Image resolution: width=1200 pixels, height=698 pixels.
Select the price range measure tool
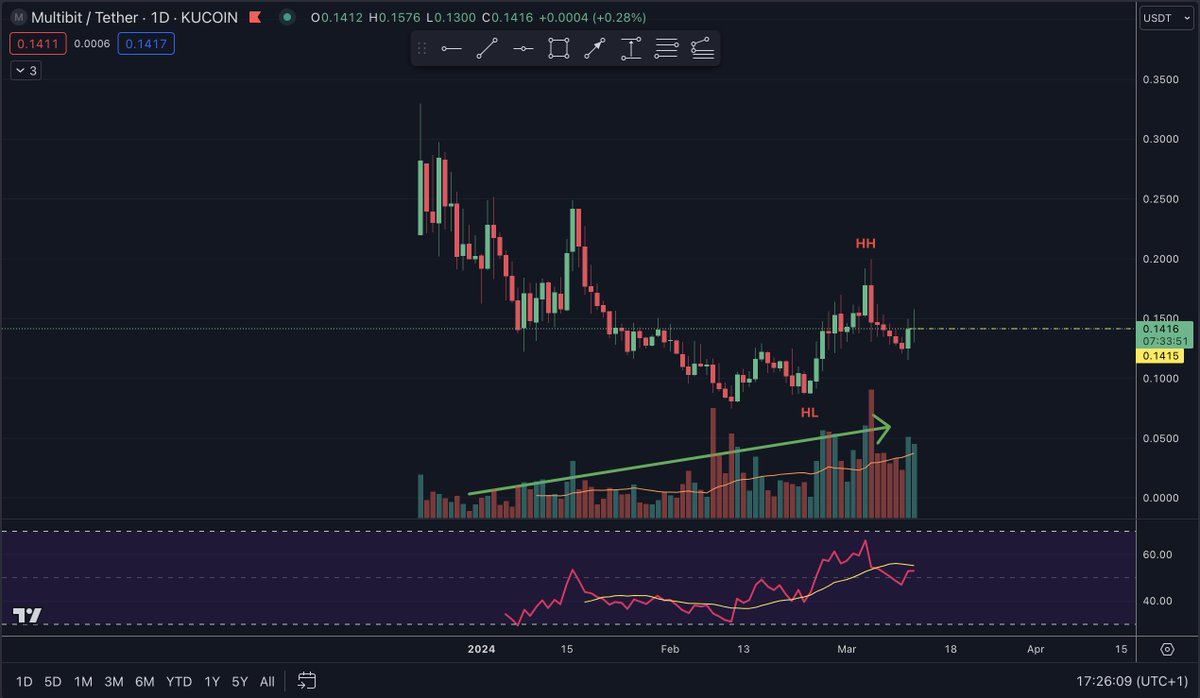(x=631, y=48)
